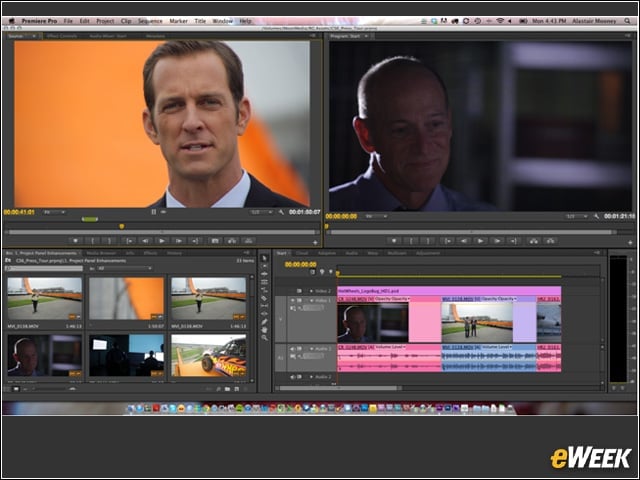
Task: Click Extract button in Program monitor
Action: click(550, 241)
